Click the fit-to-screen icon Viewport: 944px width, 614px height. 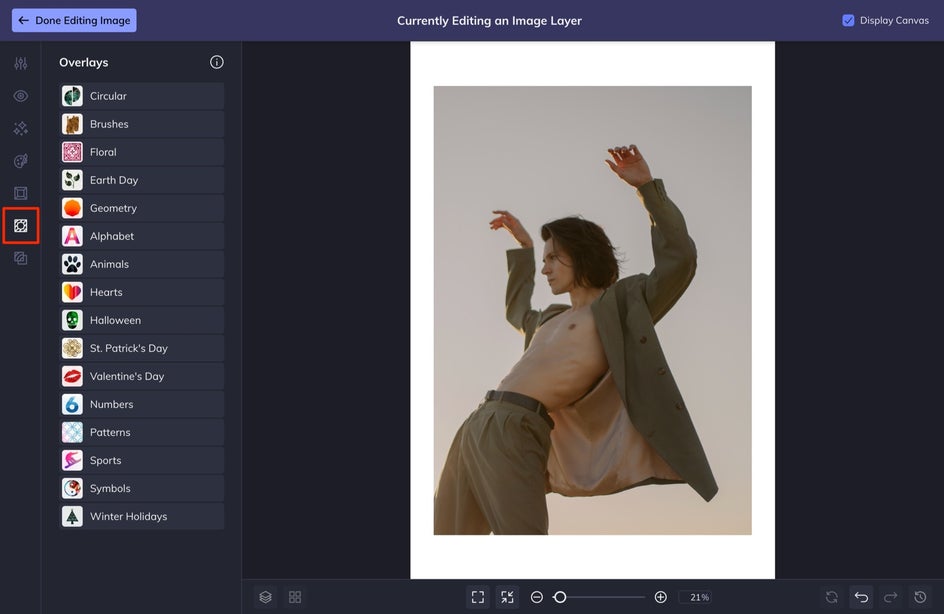[x=478, y=597]
